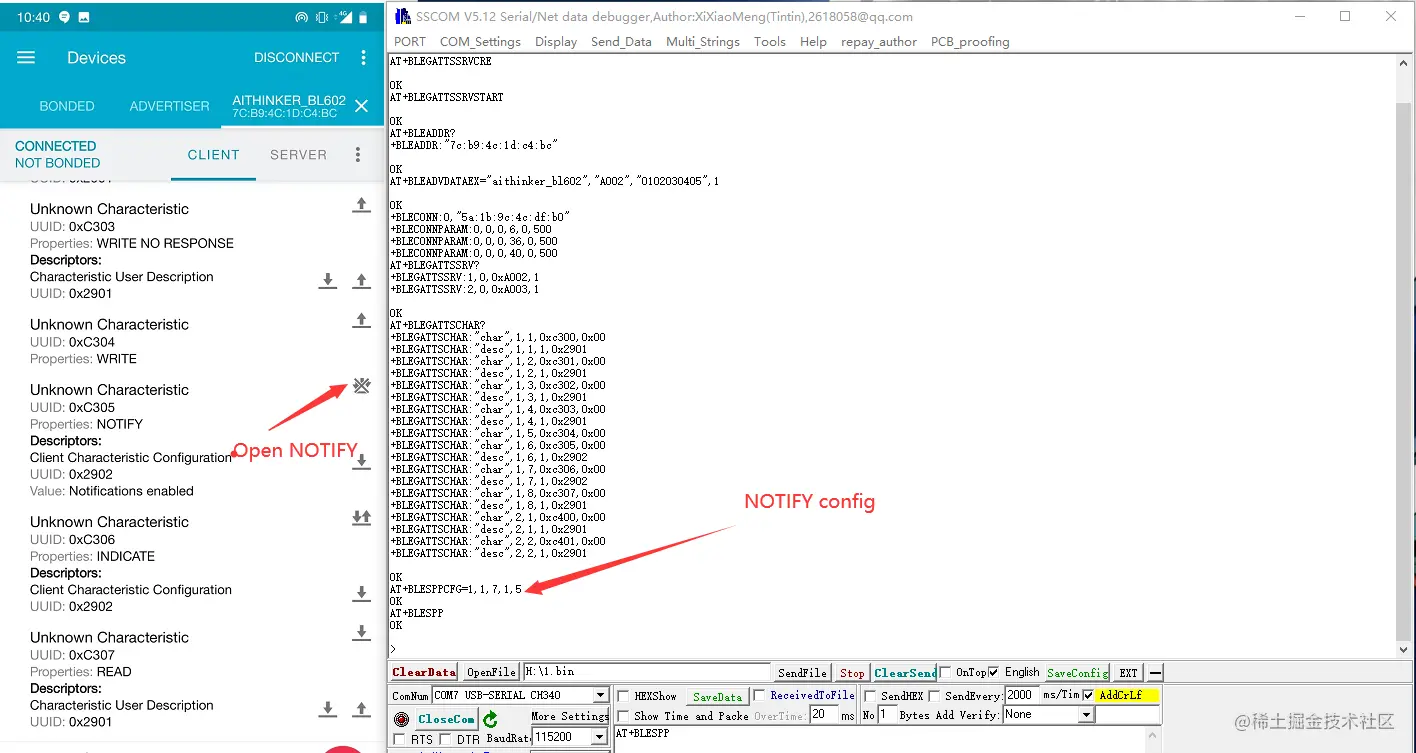Enable the SendHEX checkbox
The width and height of the screenshot is (1416, 753).
coord(870,696)
